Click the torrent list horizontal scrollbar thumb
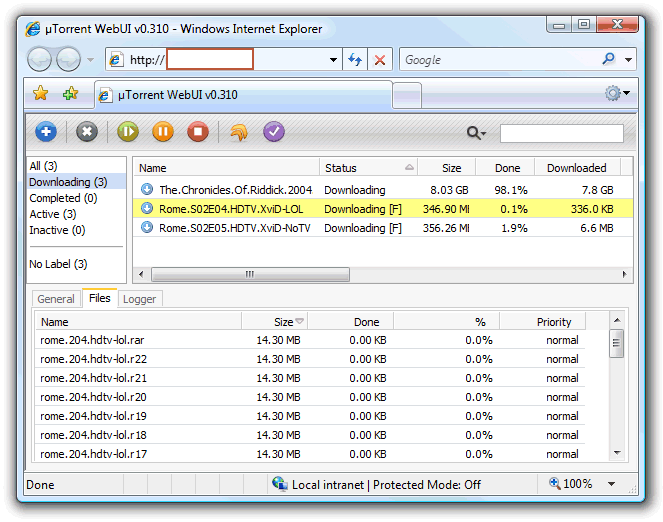The width and height of the screenshot is (663, 522). coord(250,274)
